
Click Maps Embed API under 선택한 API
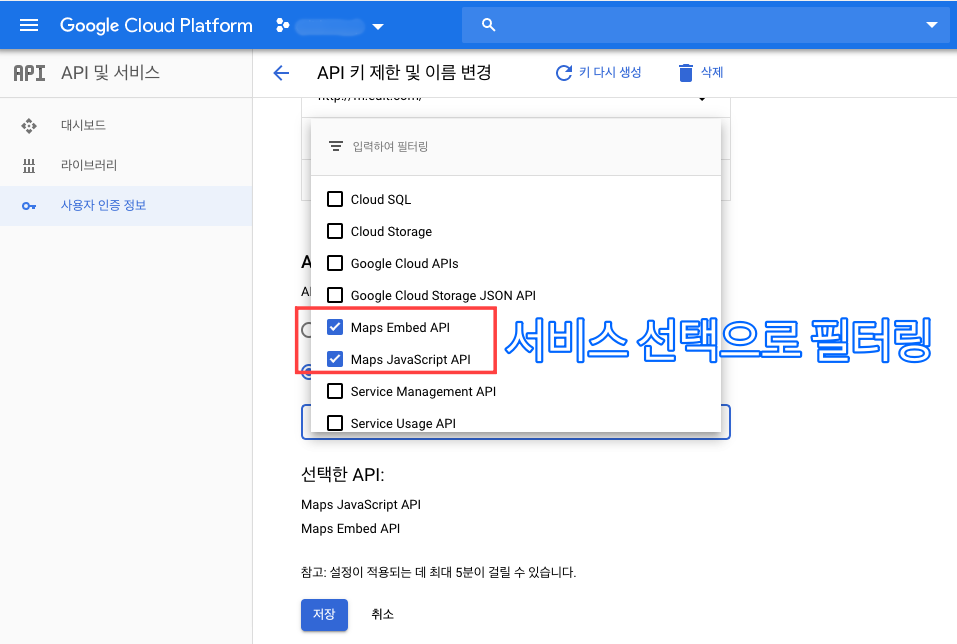pos(350,529)
